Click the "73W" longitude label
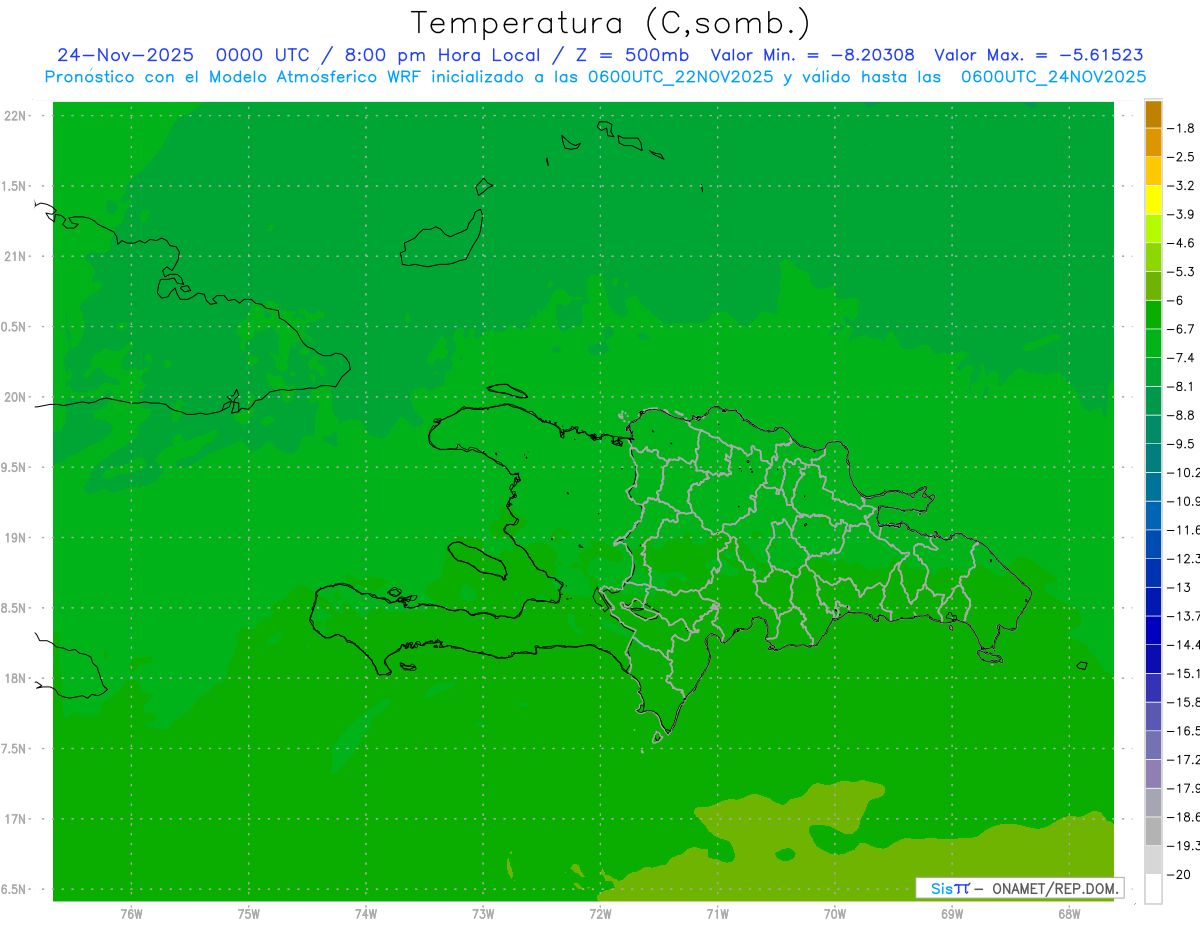 pos(483,913)
